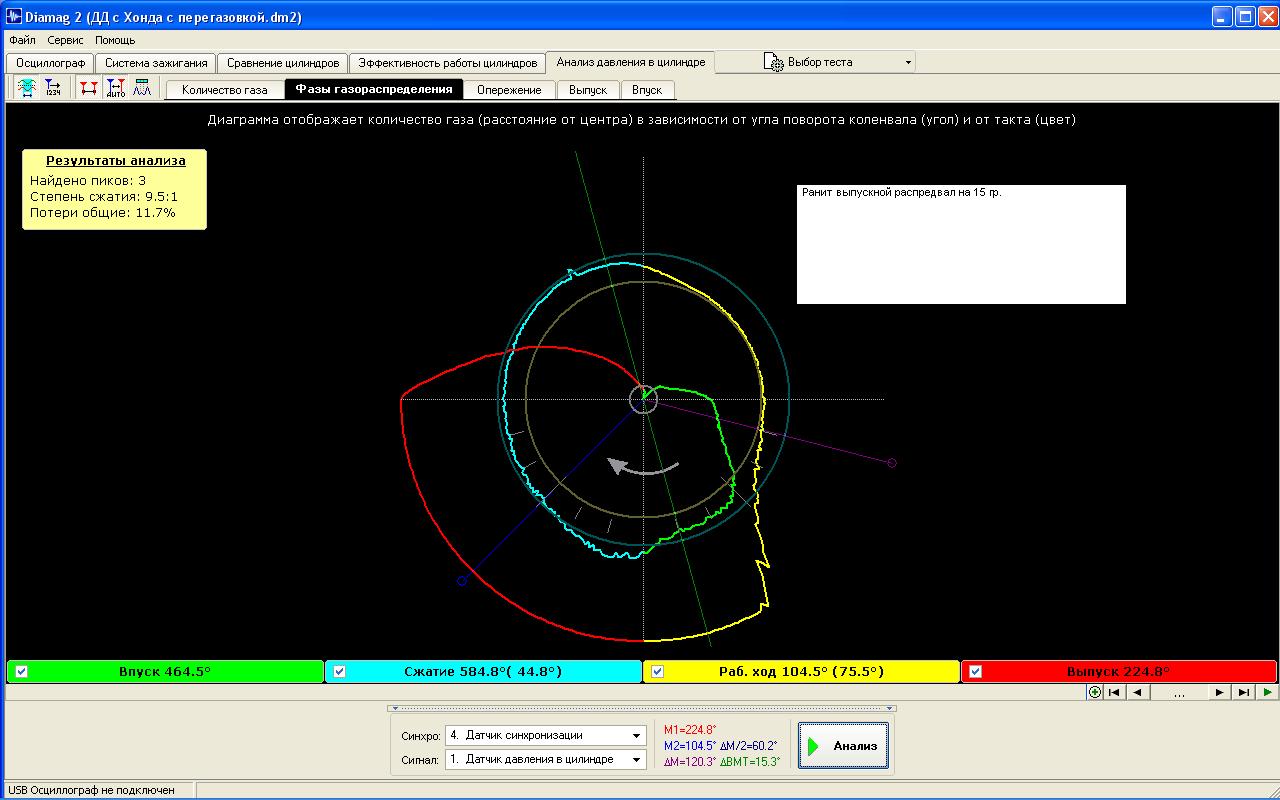Click the ΔВМТ=15.3° value

750,762
